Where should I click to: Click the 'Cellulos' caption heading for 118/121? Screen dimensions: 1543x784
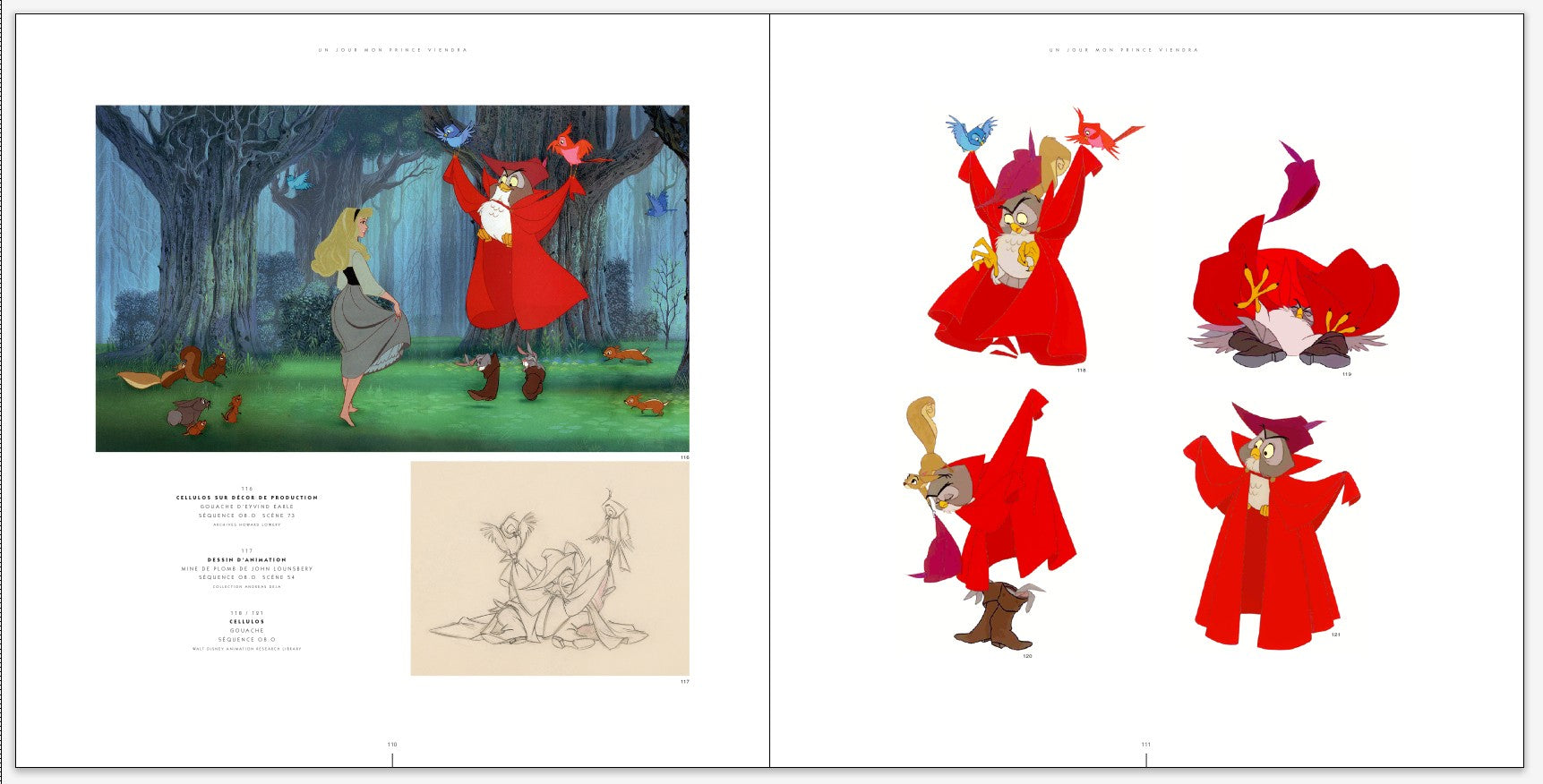(x=247, y=621)
